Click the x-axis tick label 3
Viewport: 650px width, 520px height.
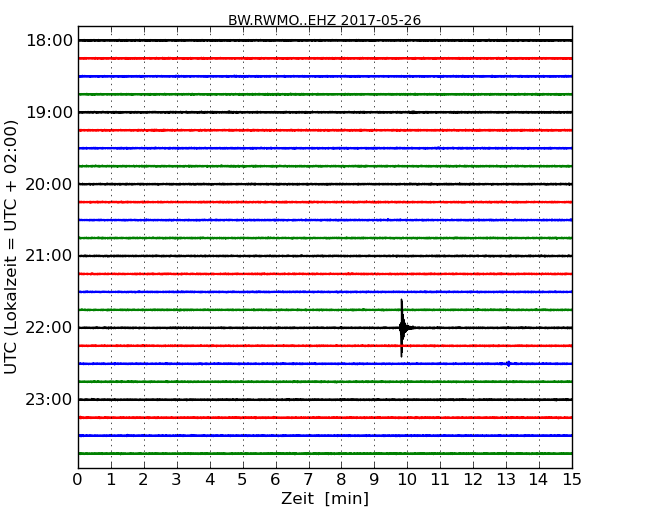pos(177,479)
